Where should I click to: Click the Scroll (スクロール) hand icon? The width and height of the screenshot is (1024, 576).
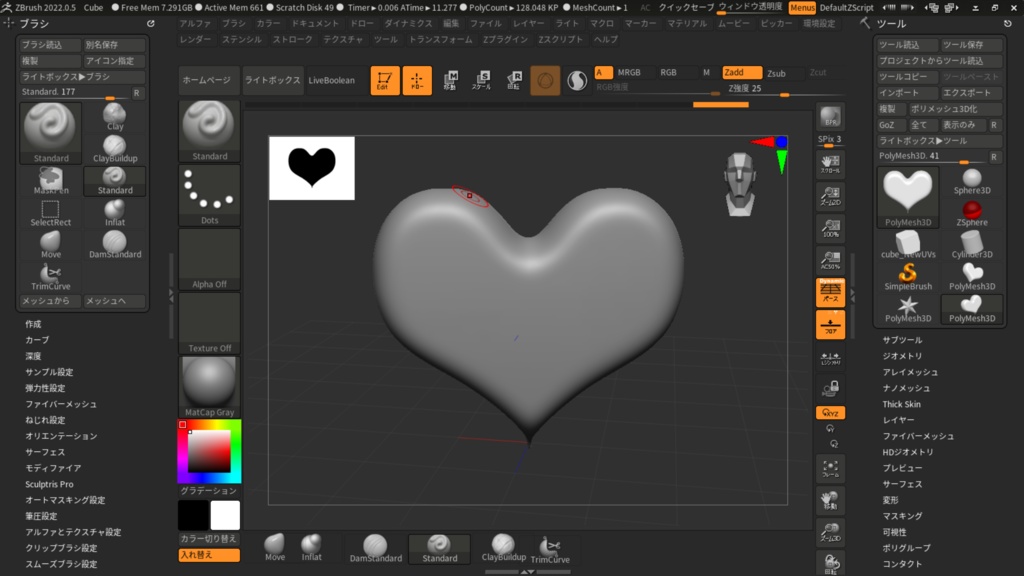pos(830,163)
